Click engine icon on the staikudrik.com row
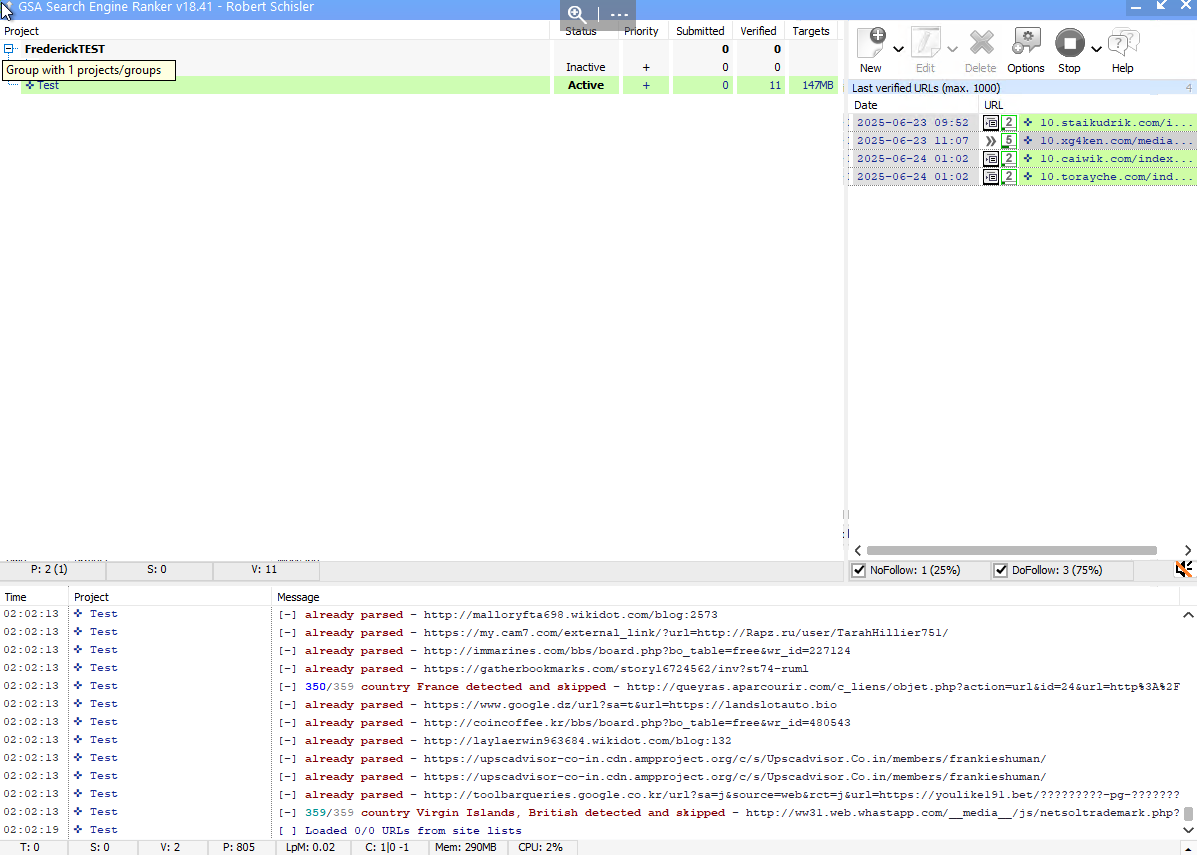The height and width of the screenshot is (855, 1197). [x=991, y=122]
